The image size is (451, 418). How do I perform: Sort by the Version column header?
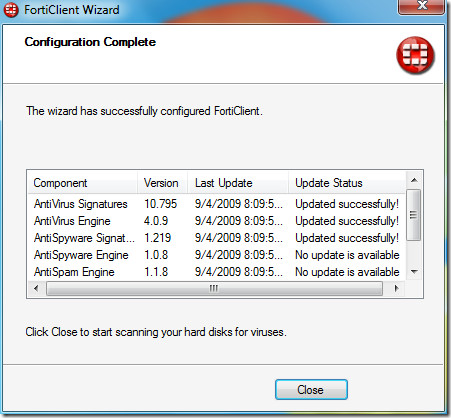[x=162, y=183]
